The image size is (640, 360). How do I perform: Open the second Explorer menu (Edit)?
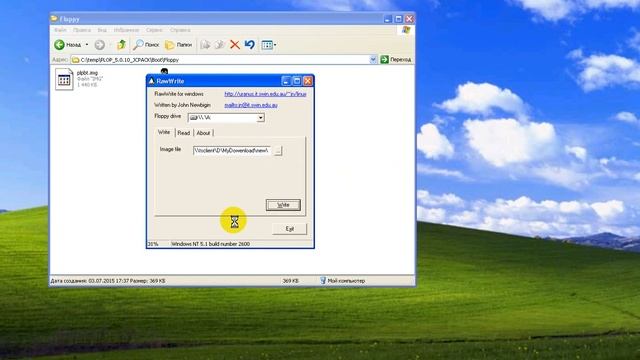pyautogui.click(x=82, y=30)
